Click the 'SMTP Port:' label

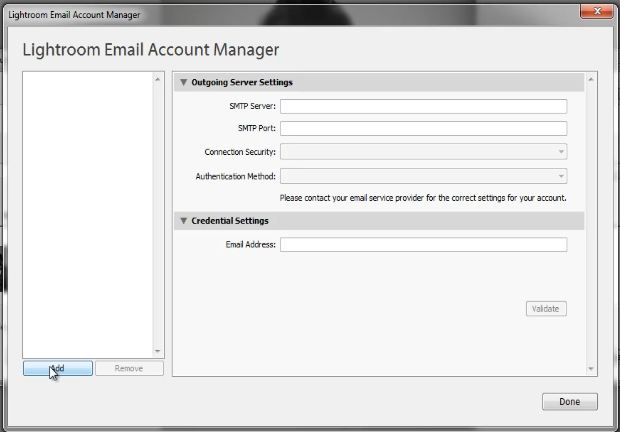coord(257,128)
